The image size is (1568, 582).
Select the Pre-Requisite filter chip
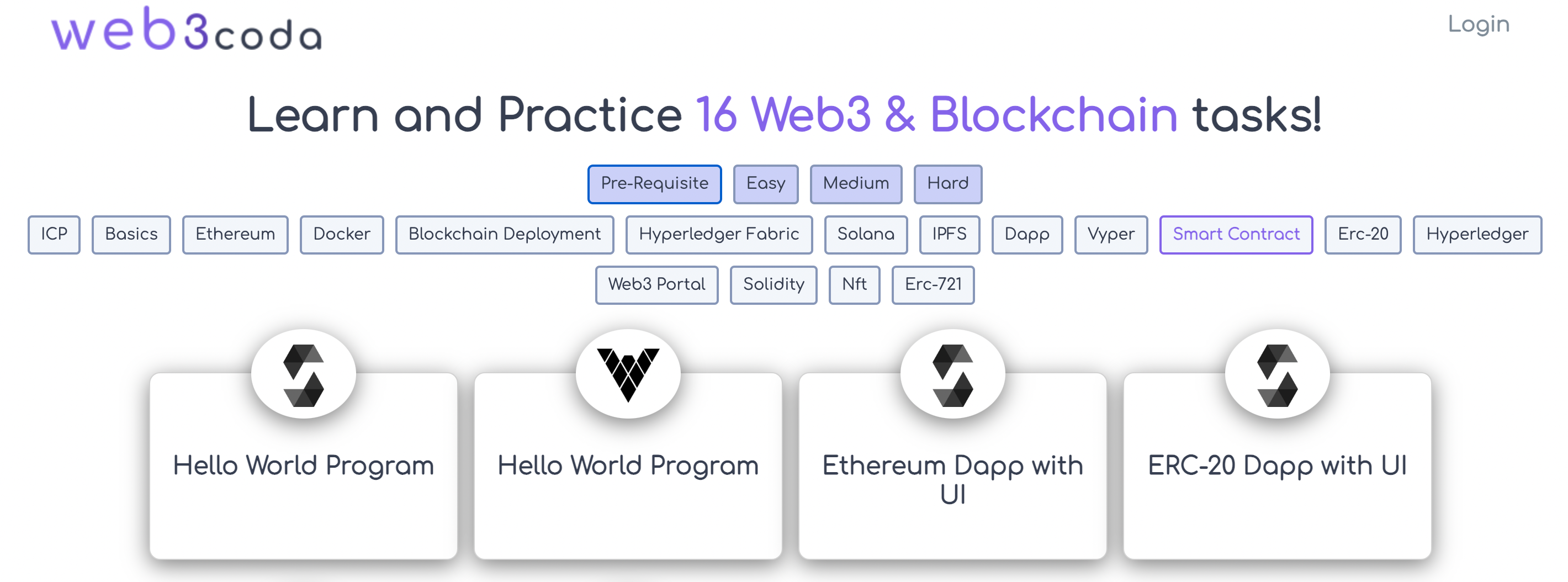[x=654, y=184]
